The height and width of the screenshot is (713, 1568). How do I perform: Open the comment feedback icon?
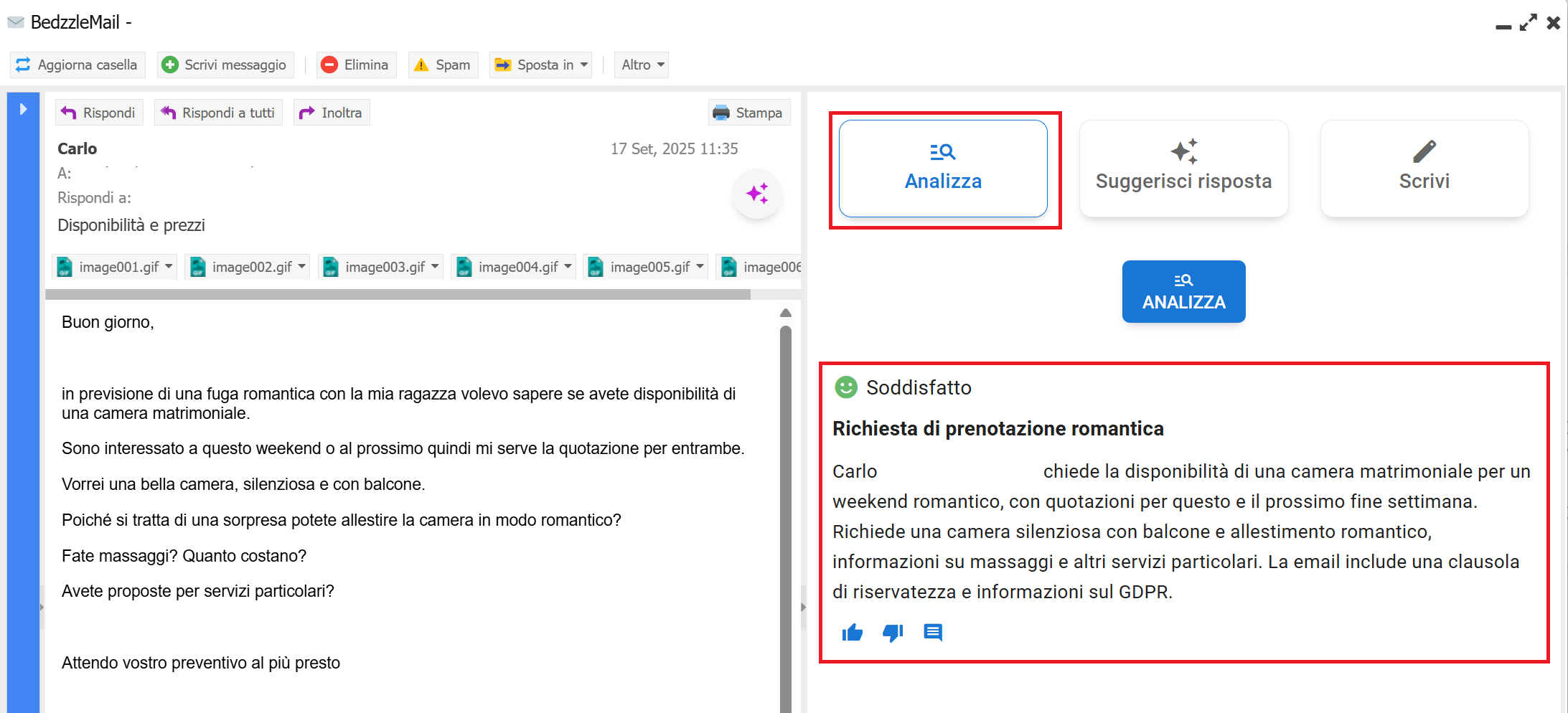pyautogui.click(x=933, y=633)
